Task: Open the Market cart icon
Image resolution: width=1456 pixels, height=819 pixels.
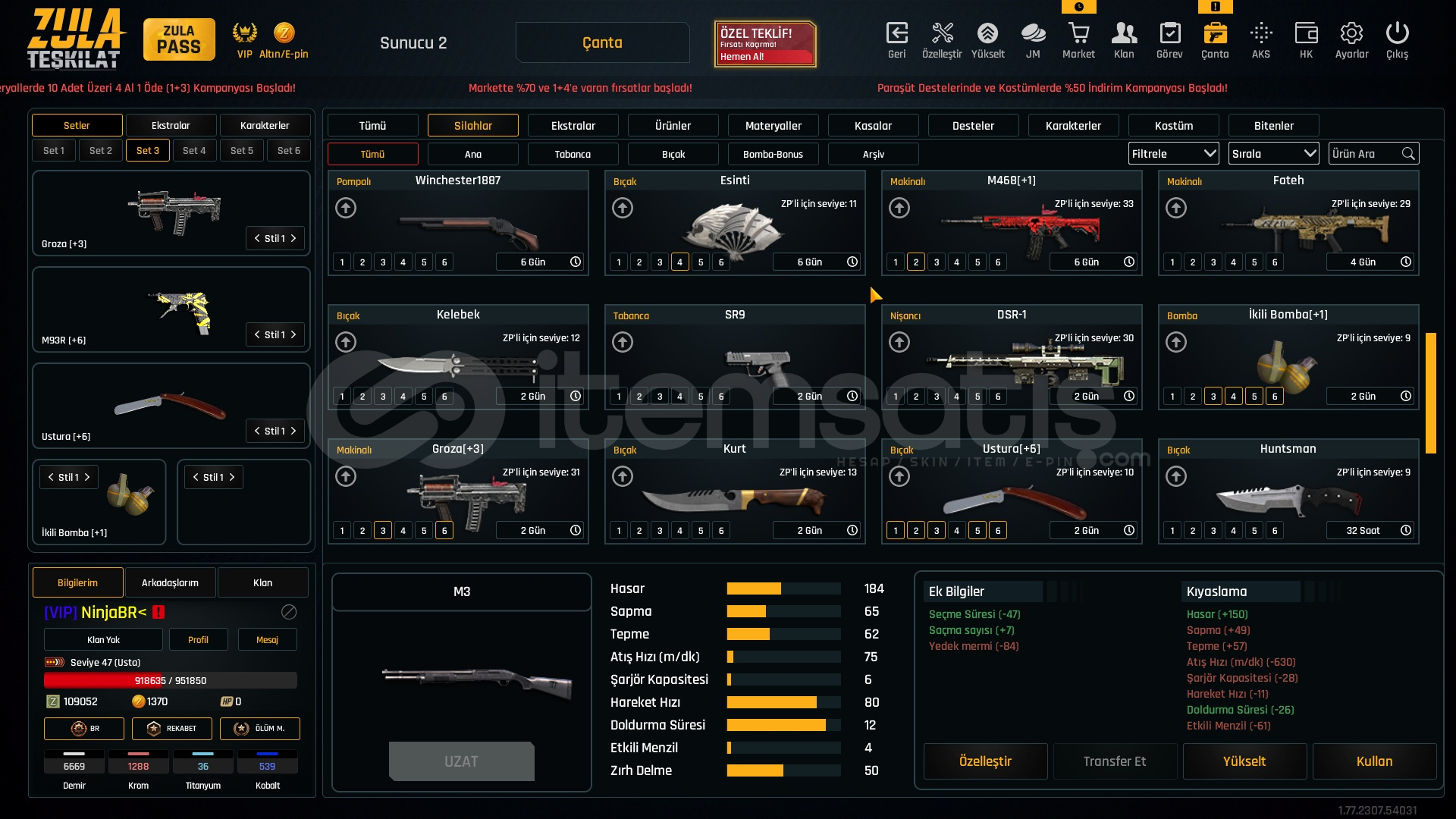Action: point(1078,33)
